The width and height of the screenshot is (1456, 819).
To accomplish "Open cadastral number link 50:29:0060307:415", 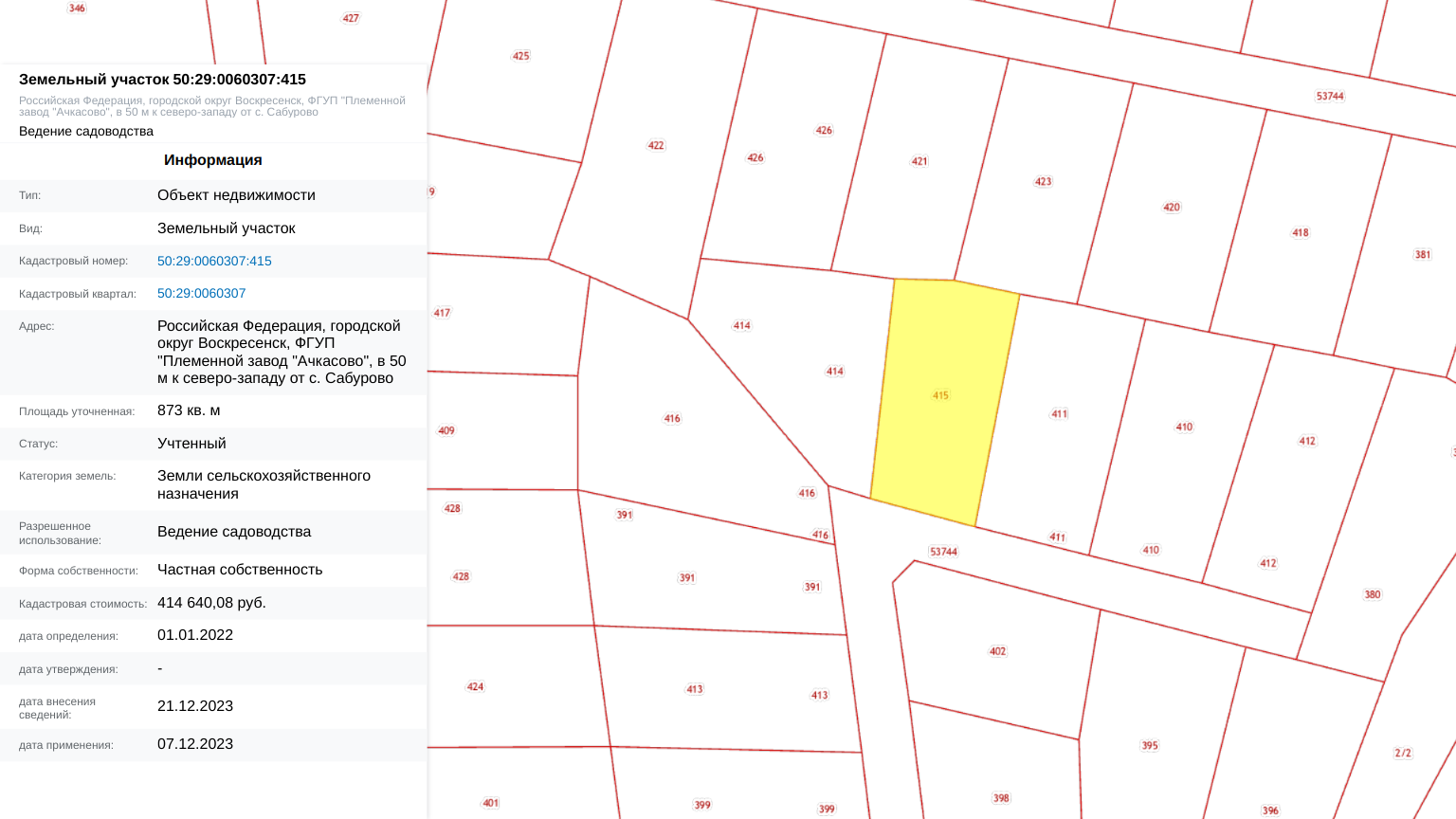I will click(x=214, y=261).
